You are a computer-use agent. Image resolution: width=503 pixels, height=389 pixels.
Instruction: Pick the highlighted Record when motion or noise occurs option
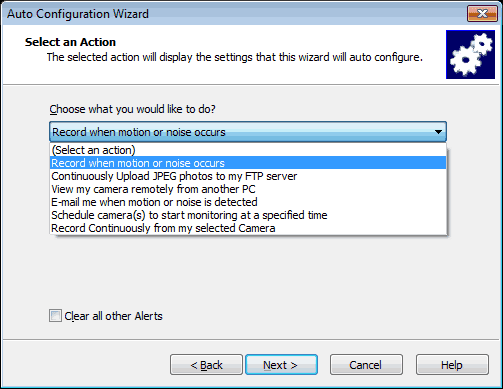click(x=248, y=163)
